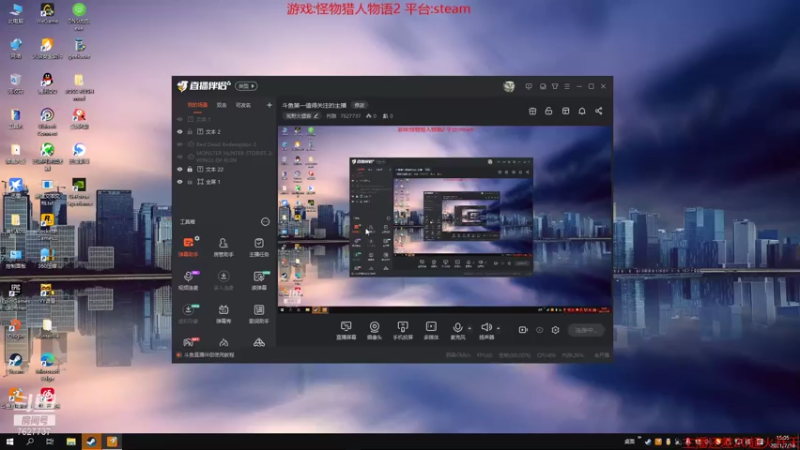Image resolution: width=800 pixels, height=450 pixels.
Task: Open Microsoft Edge desktop shortcut
Action: (x=47, y=367)
